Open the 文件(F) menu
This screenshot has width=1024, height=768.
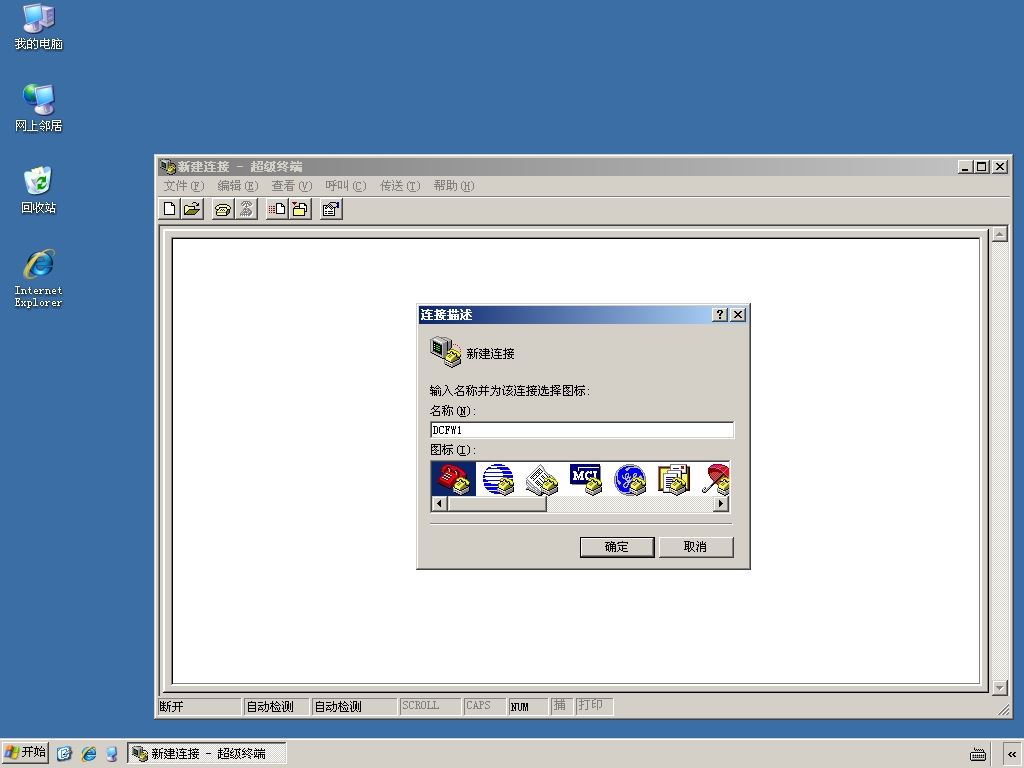pyautogui.click(x=184, y=186)
